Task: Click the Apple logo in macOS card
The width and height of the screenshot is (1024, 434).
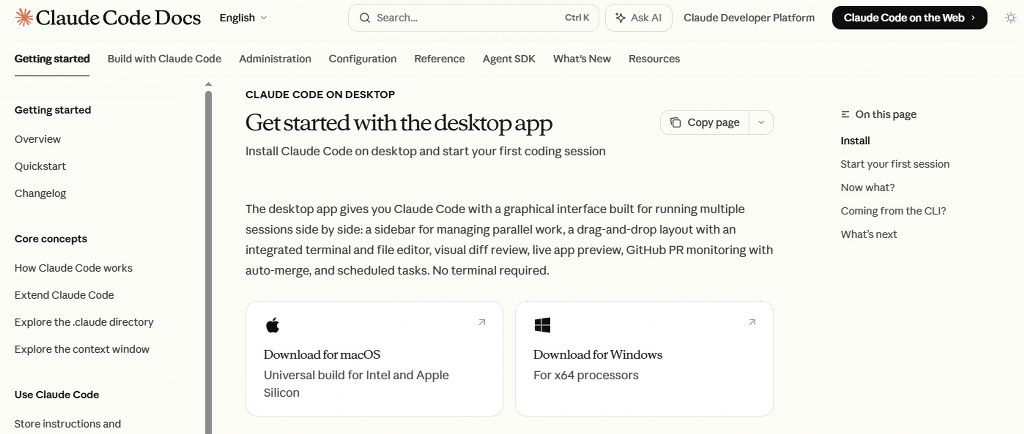Action: pyautogui.click(x=272, y=325)
